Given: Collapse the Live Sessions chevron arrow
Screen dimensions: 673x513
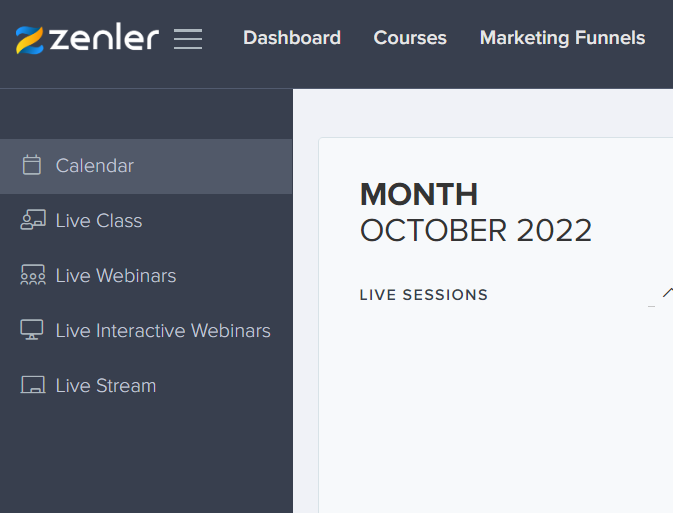Looking at the screenshot, I should 668,293.
